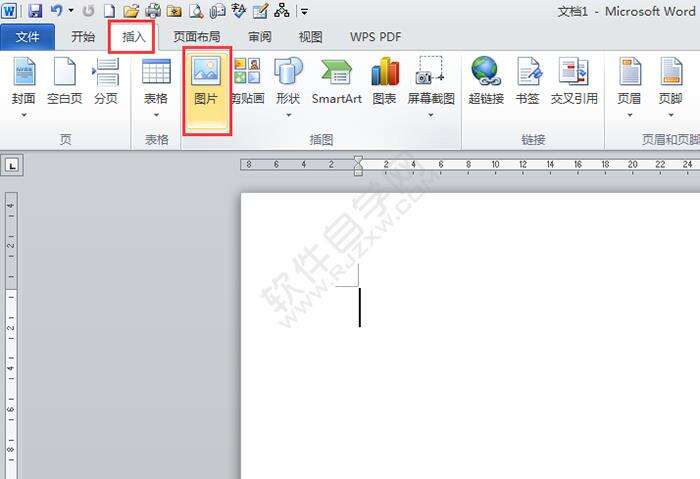Save the document from quick access toolbar
The width and height of the screenshot is (700, 479).
click(x=35, y=11)
